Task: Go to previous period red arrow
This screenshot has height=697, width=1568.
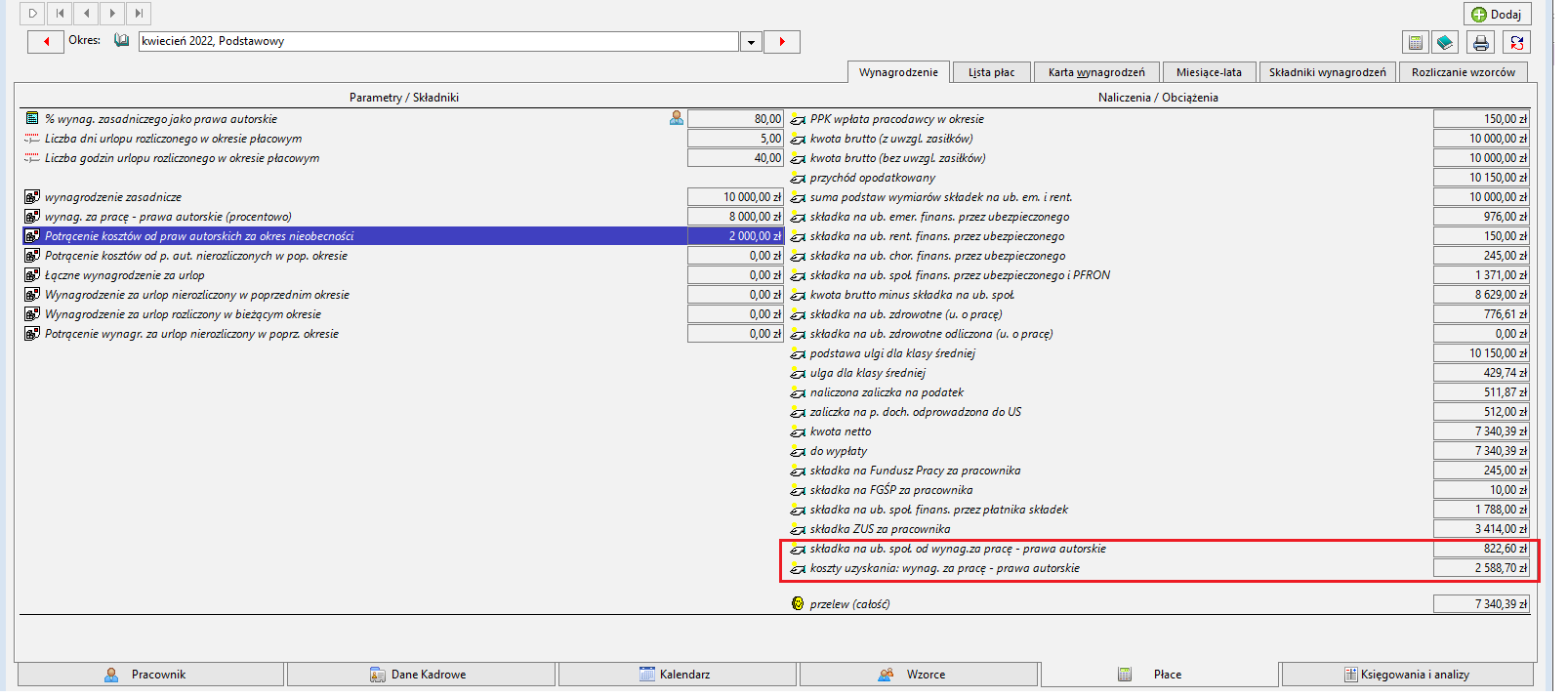Action: click(x=46, y=41)
